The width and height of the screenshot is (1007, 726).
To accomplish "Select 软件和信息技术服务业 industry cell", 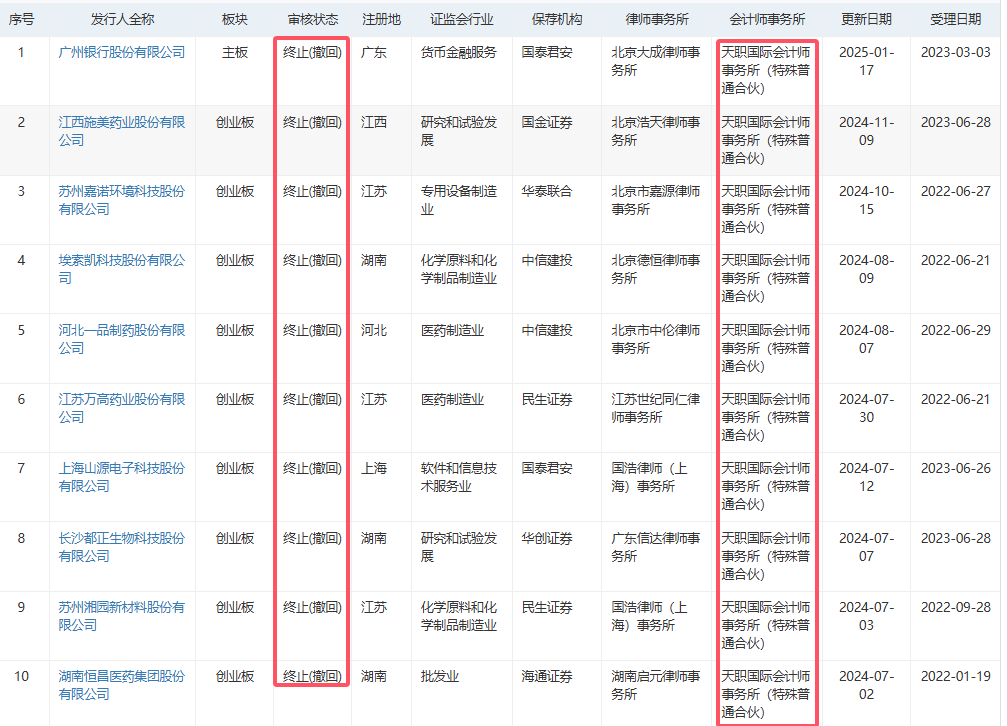I will [x=459, y=477].
